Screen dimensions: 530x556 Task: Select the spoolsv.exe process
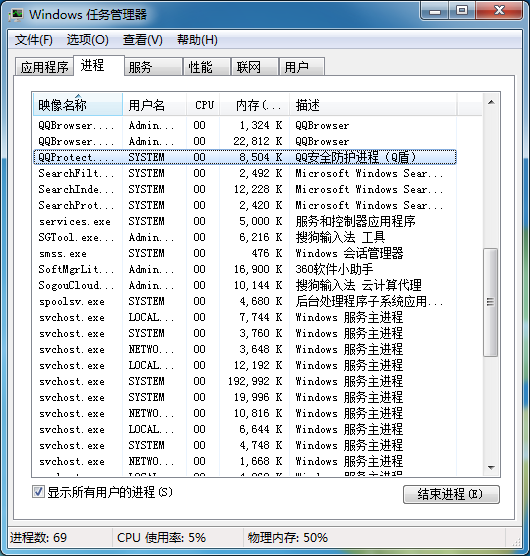point(245,301)
